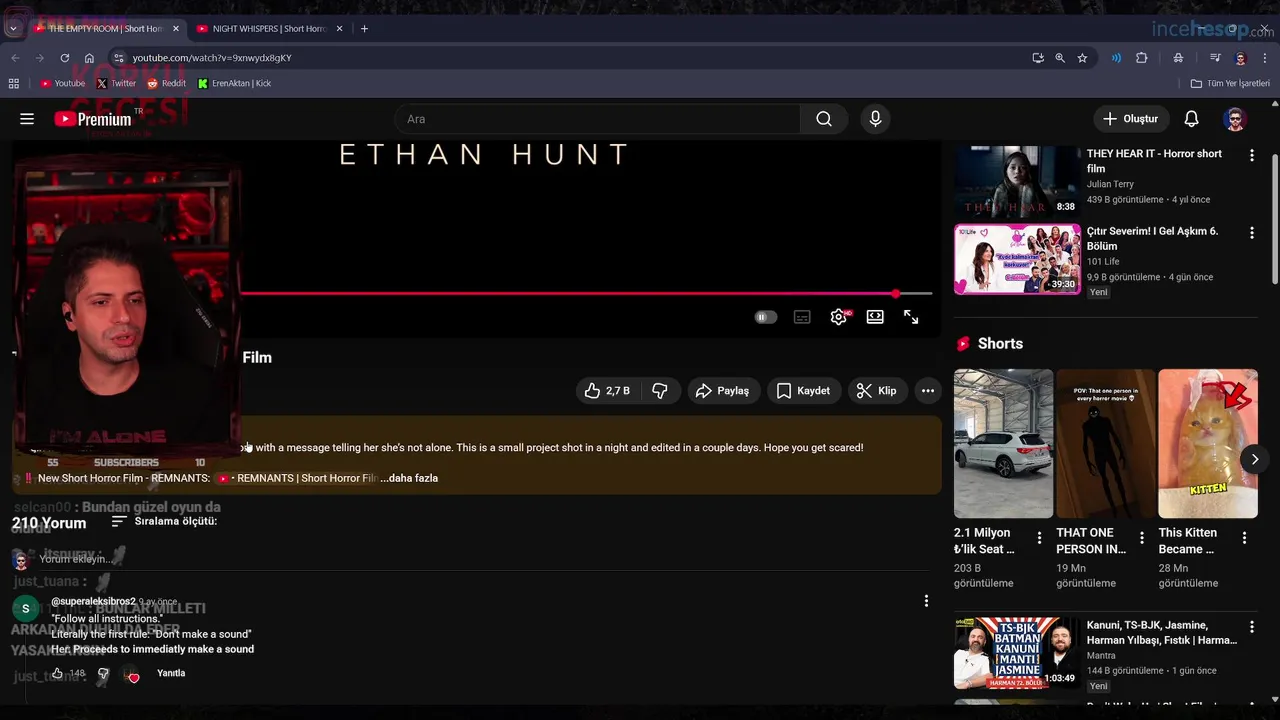1280x720 pixels.
Task: Close the NIGHT WHISPERS tab
Action: pos(340,29)
